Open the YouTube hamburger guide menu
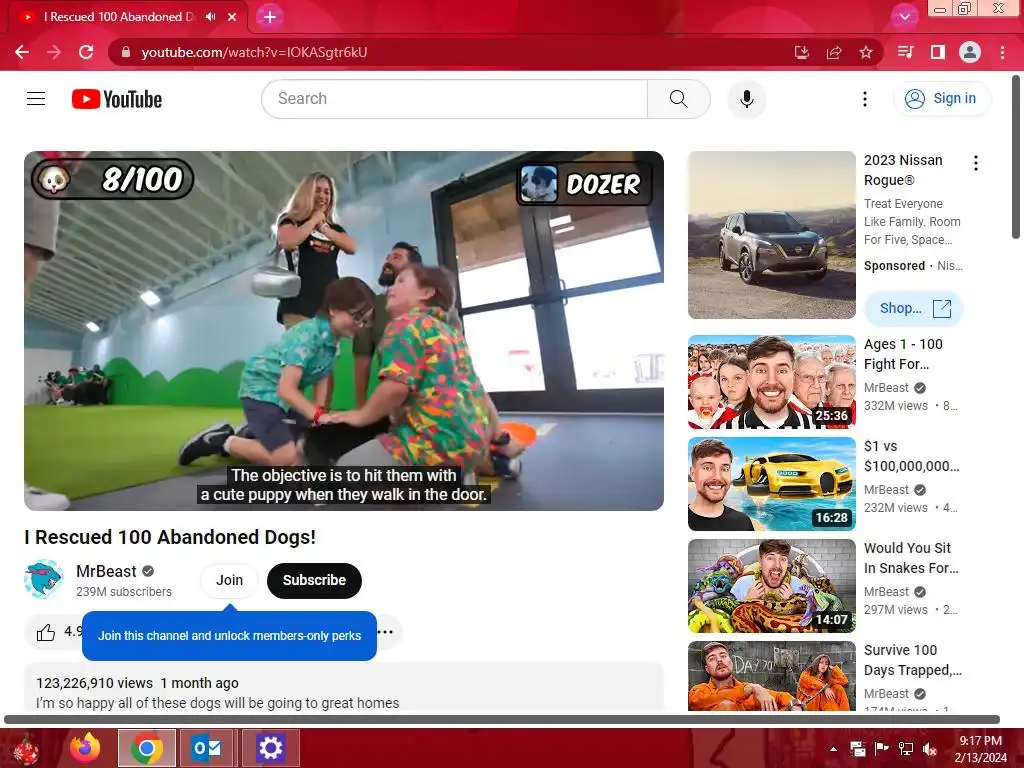The width and height of the screenshot is (1024, 768). 36,99
